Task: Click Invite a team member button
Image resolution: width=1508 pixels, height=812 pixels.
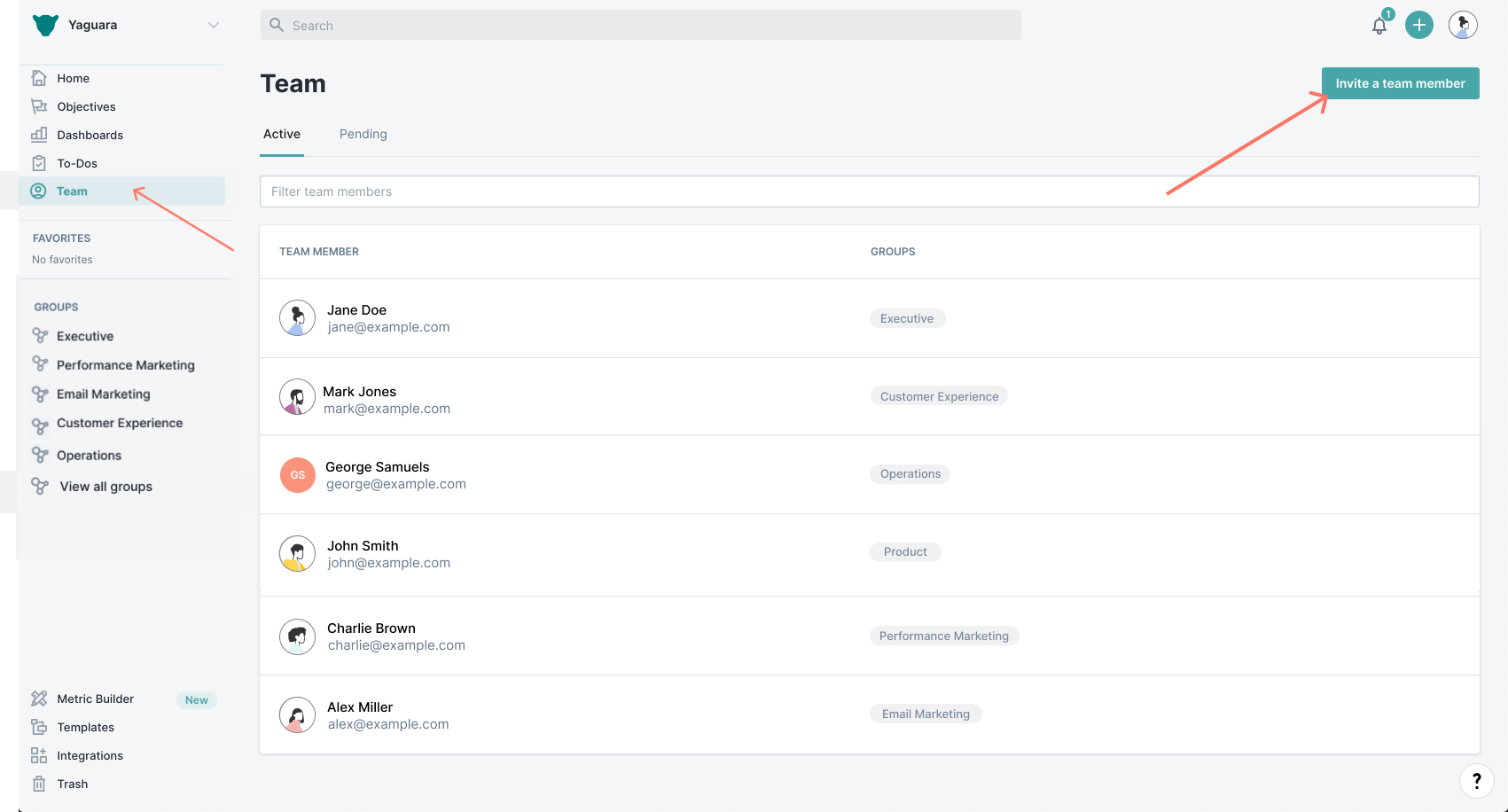Action: (x=1400, y=83)
